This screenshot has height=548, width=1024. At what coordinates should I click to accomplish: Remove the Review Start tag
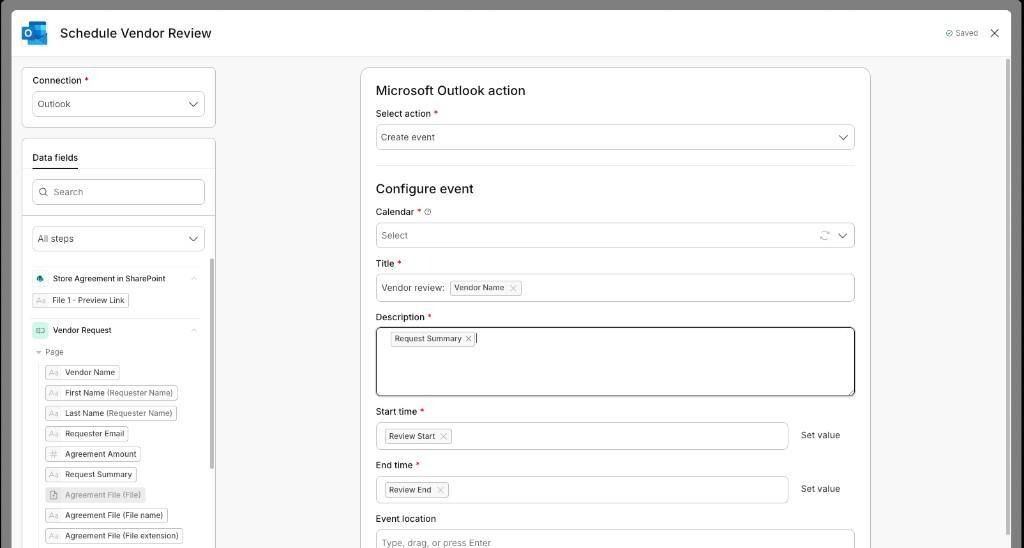tap(443, 436)
